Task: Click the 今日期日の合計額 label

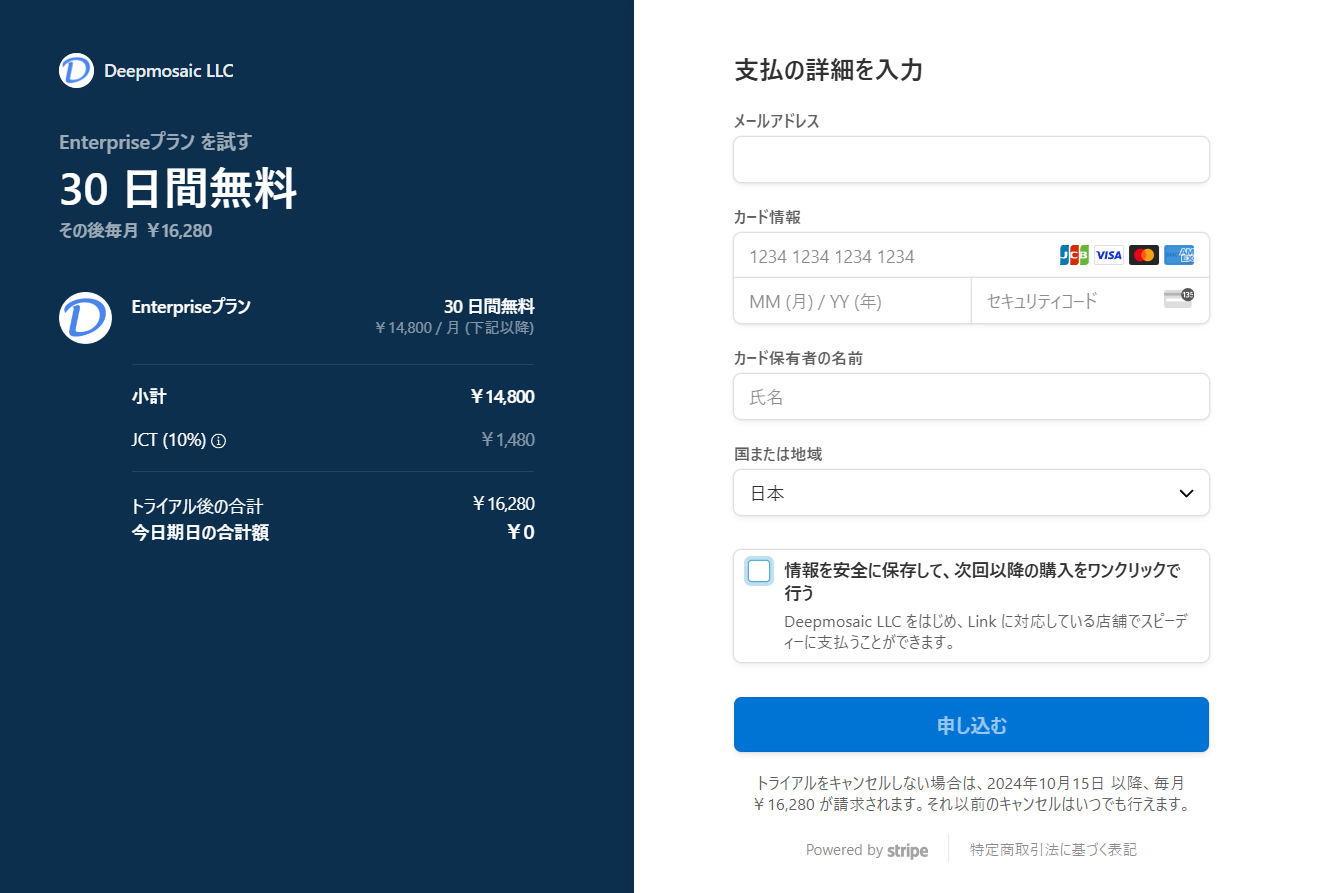Action: (x=200, y=533)
